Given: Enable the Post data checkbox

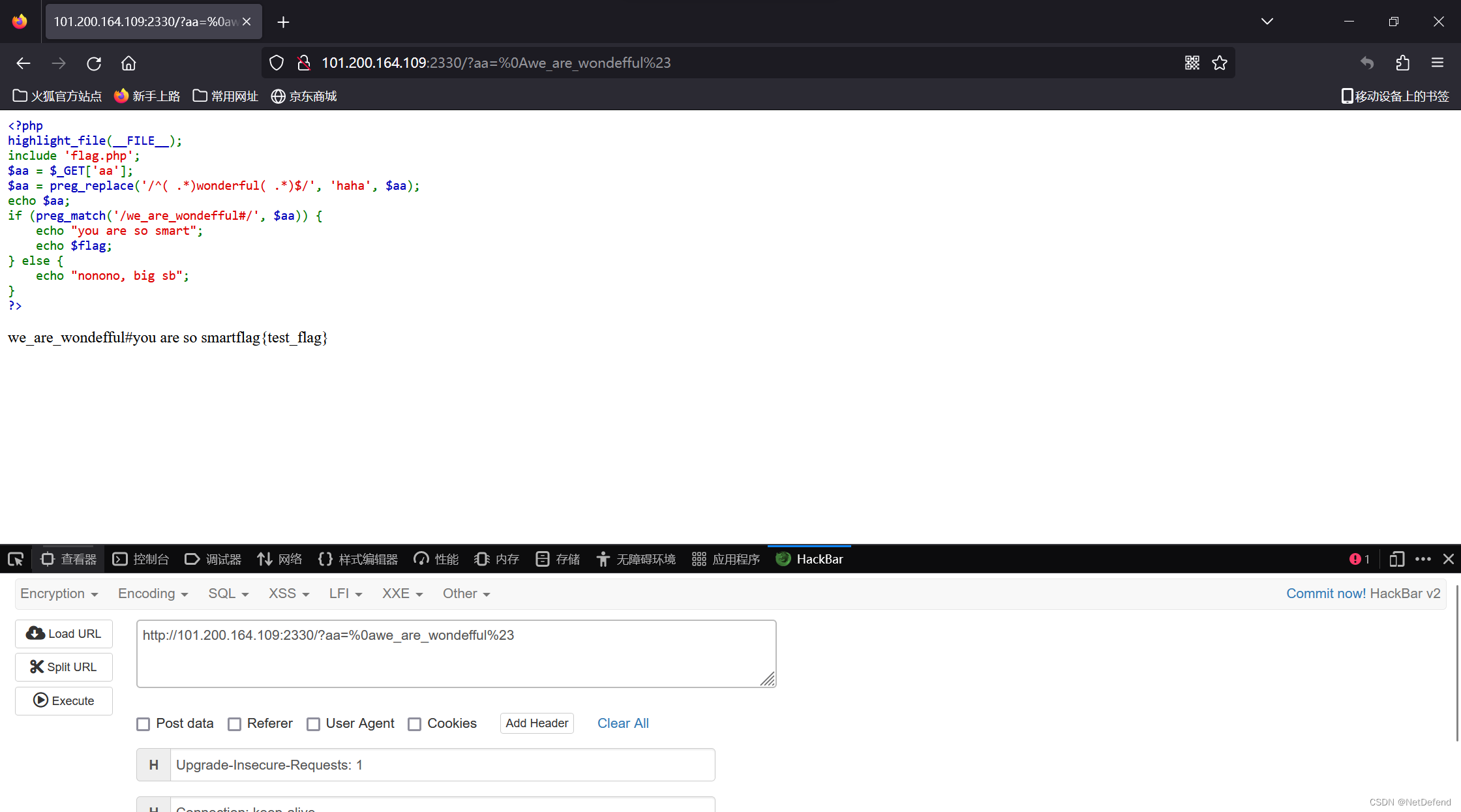Looking at the screenshot, I should point(144,723).
